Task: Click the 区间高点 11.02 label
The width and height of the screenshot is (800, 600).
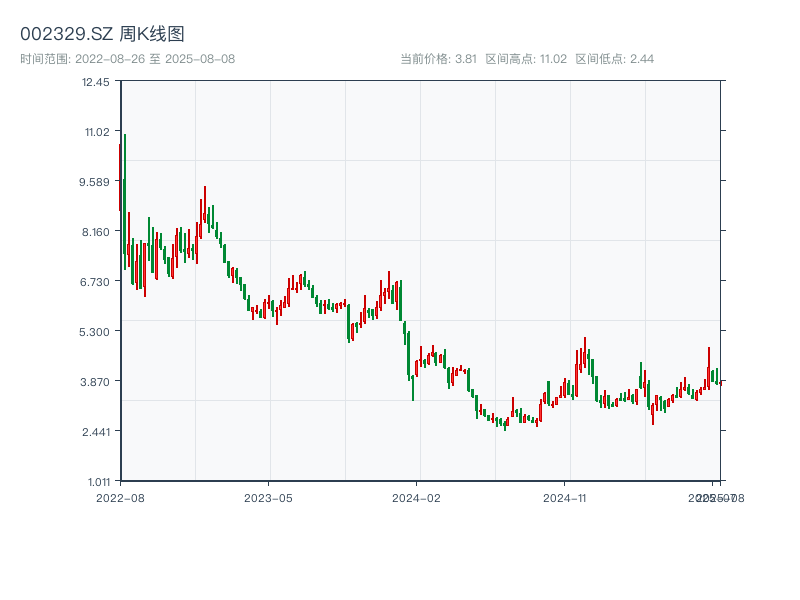Action: [x=526, y=59]
